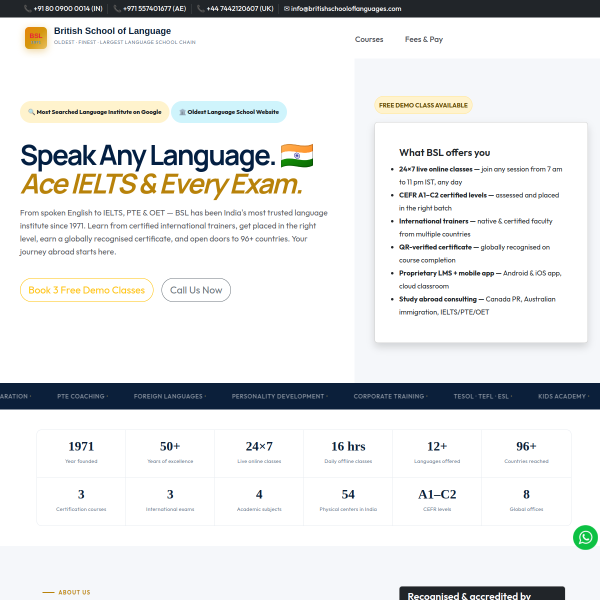Image resolution: width=600 pixels, height=600 pixels.
Task: Email info@britishschooloflanguages.com
Action: pyautogui.click(x=342, y=8)
